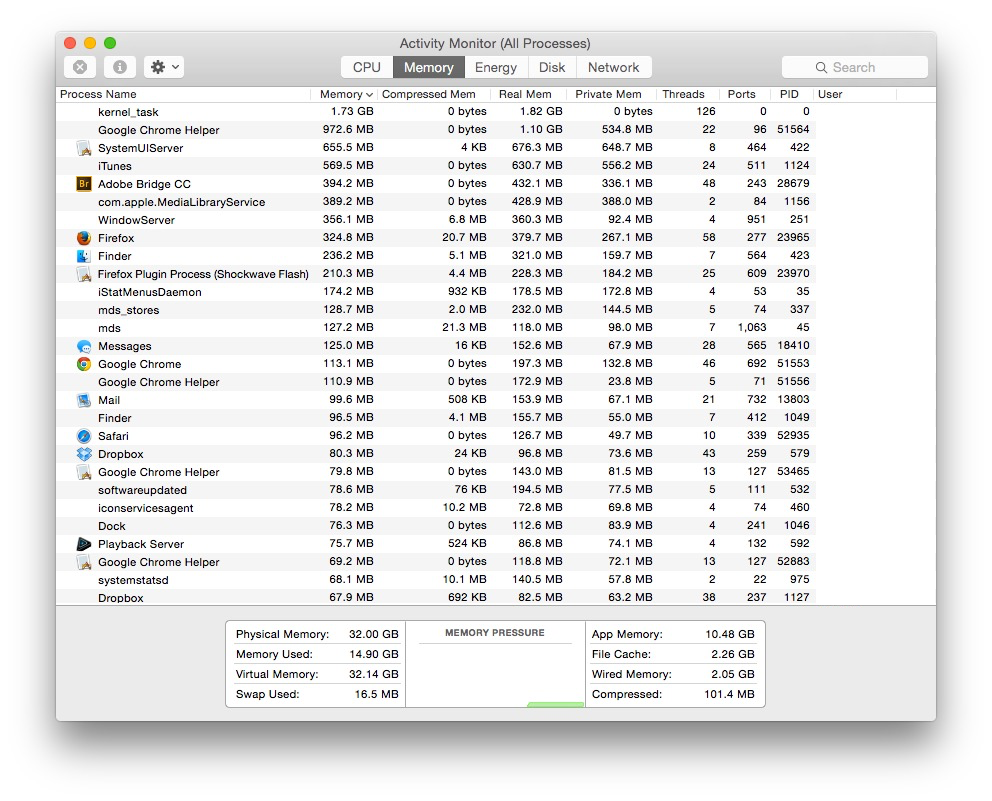Click the Safari process icon
Viewport: 992px width, 801px height.
(x=84, y=436)
